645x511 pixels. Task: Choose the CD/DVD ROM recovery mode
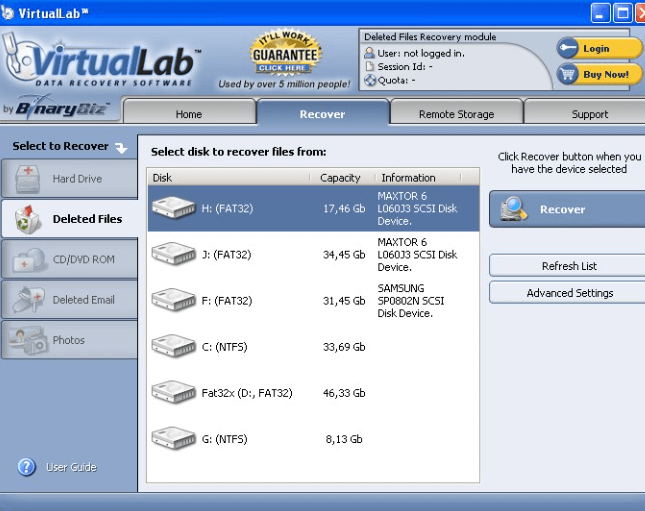coord(70,259)
